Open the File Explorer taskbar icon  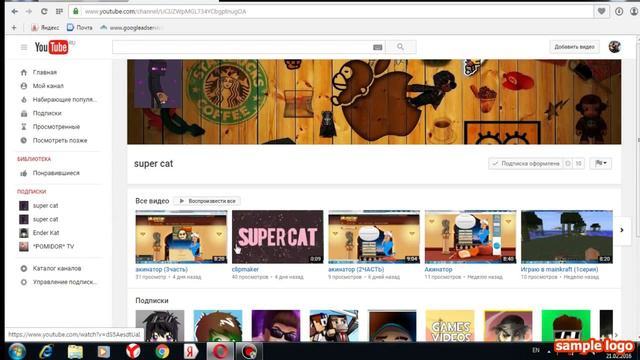tap(75, 351)
